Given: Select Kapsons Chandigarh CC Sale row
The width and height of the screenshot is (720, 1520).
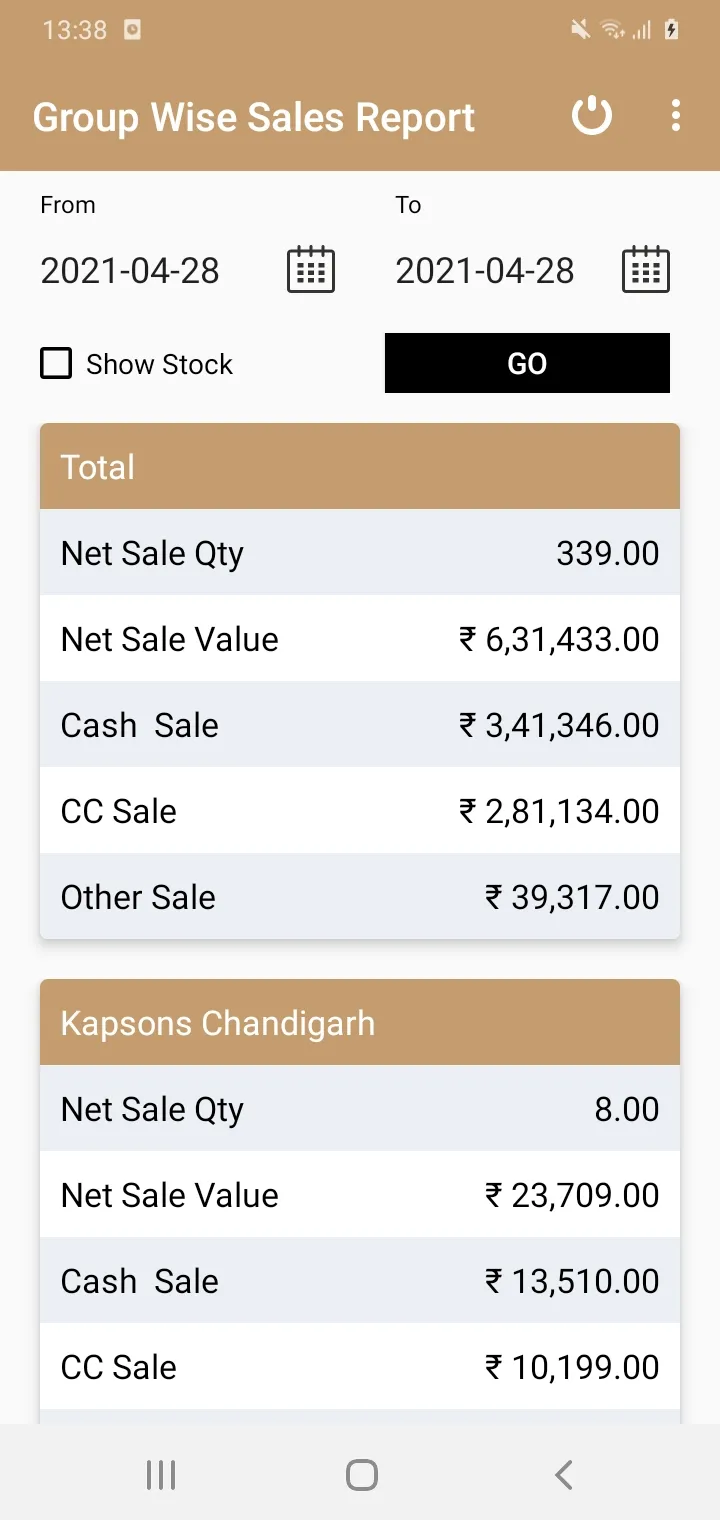Looking at the screenshot, I should point(360,1366).
